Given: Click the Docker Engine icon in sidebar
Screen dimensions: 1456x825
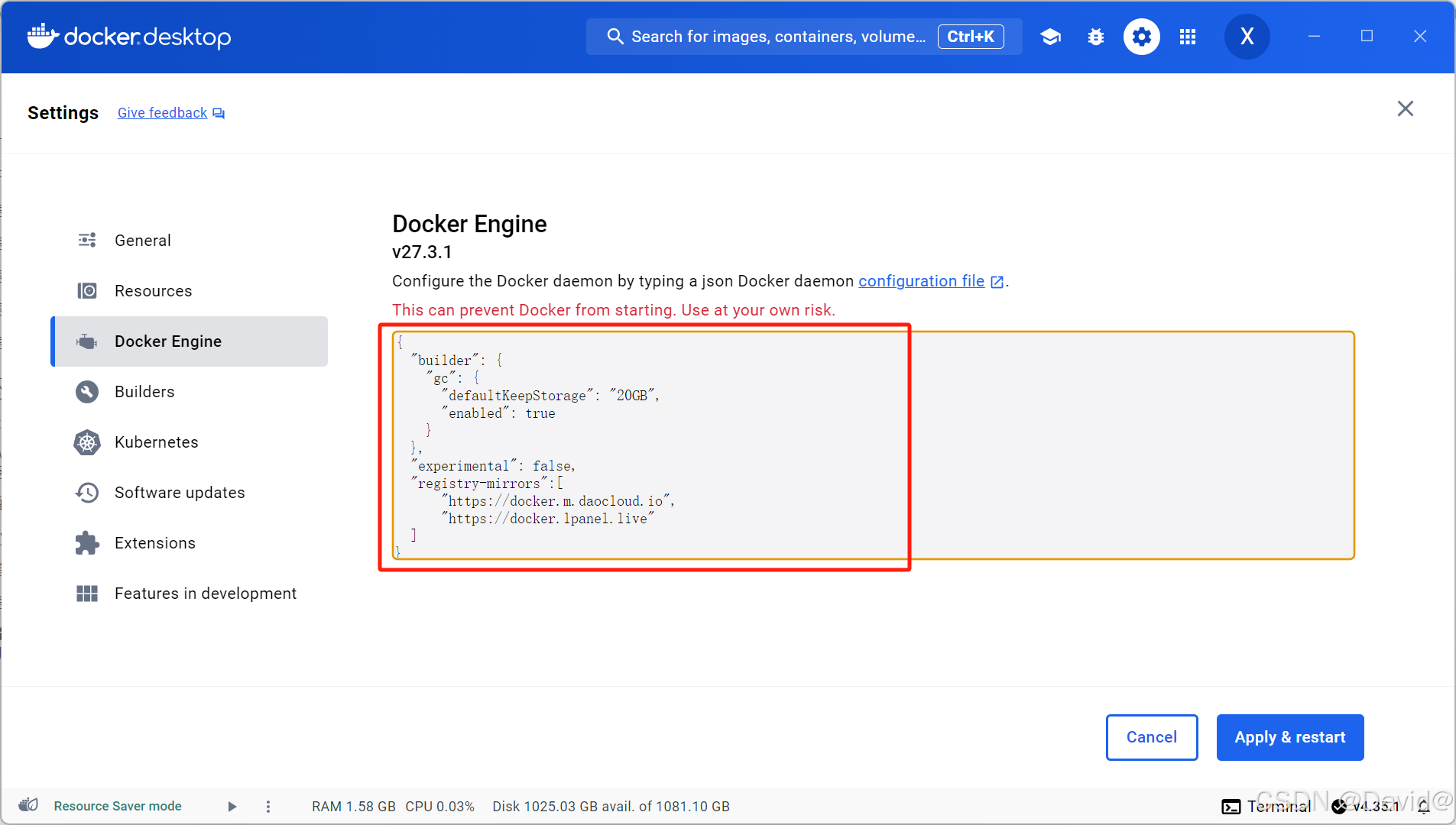Looking at the screenshot, I should [x=87, y=341].
